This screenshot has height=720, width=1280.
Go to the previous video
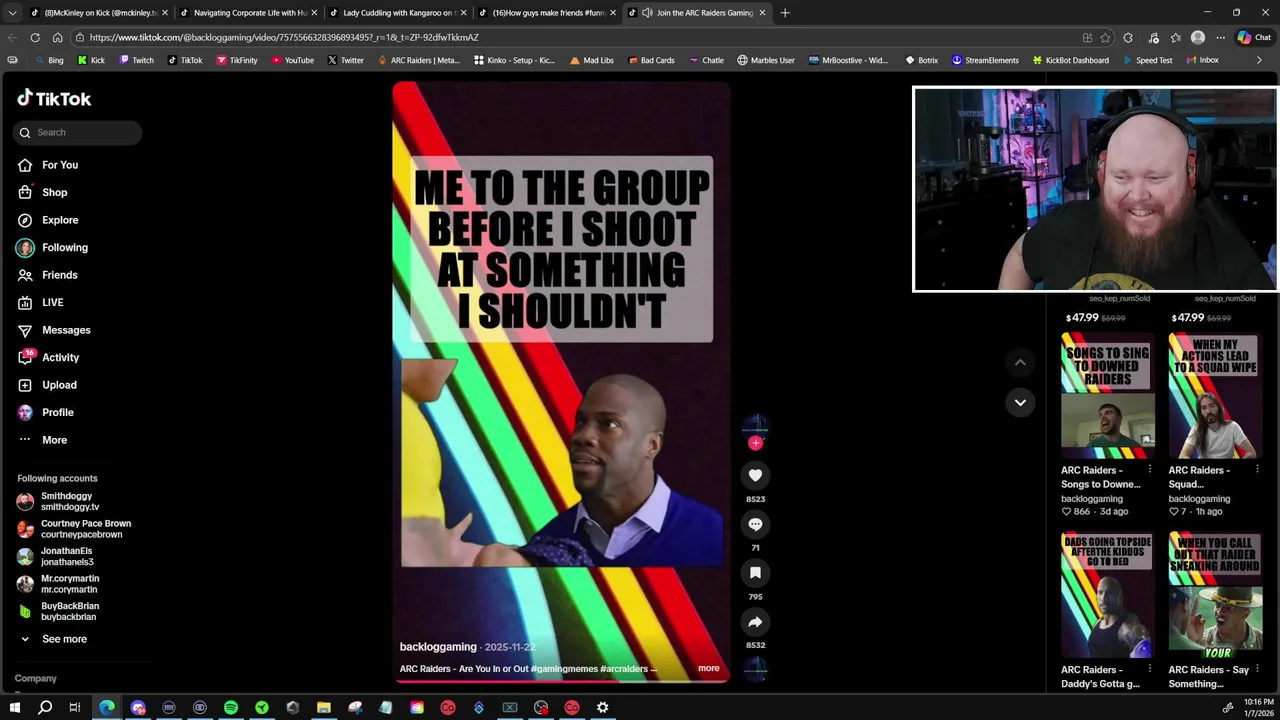(x=1020, y=362)
